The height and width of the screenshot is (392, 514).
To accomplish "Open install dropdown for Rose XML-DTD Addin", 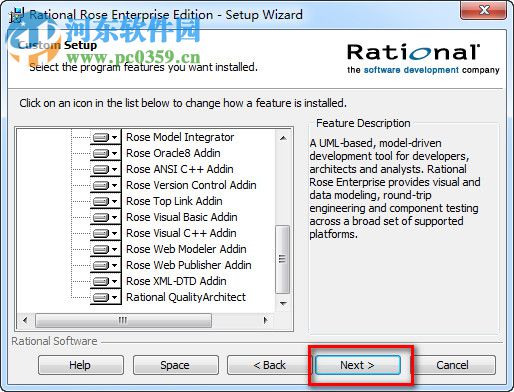I will 105,281.
